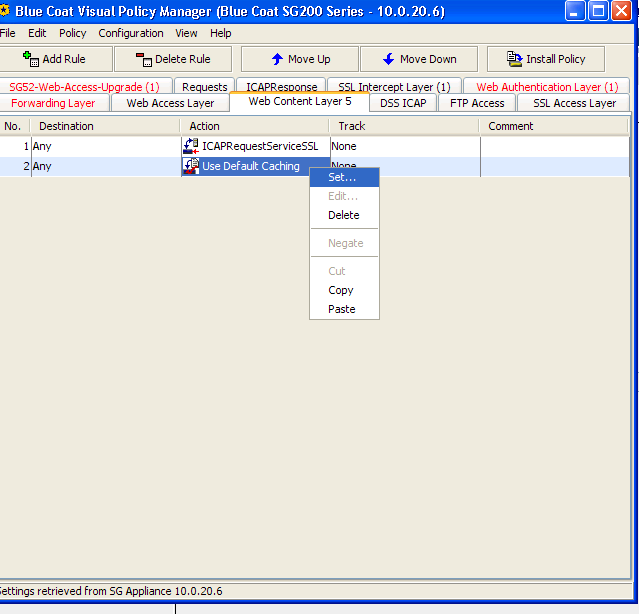Click the status bar settings retrieved message
Viewport: 639px width, 614px height.
click(x=111, y=591)
